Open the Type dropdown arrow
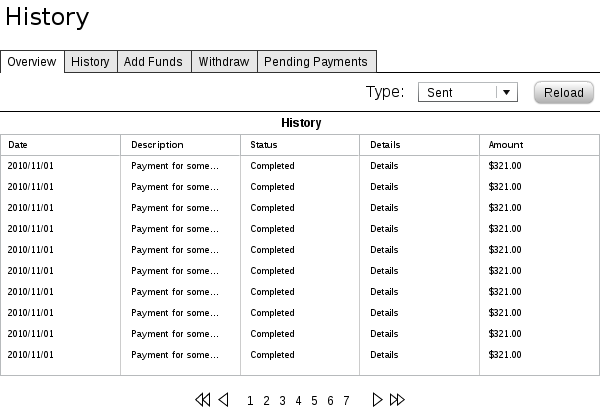The image size is (604, 408). 507,92
